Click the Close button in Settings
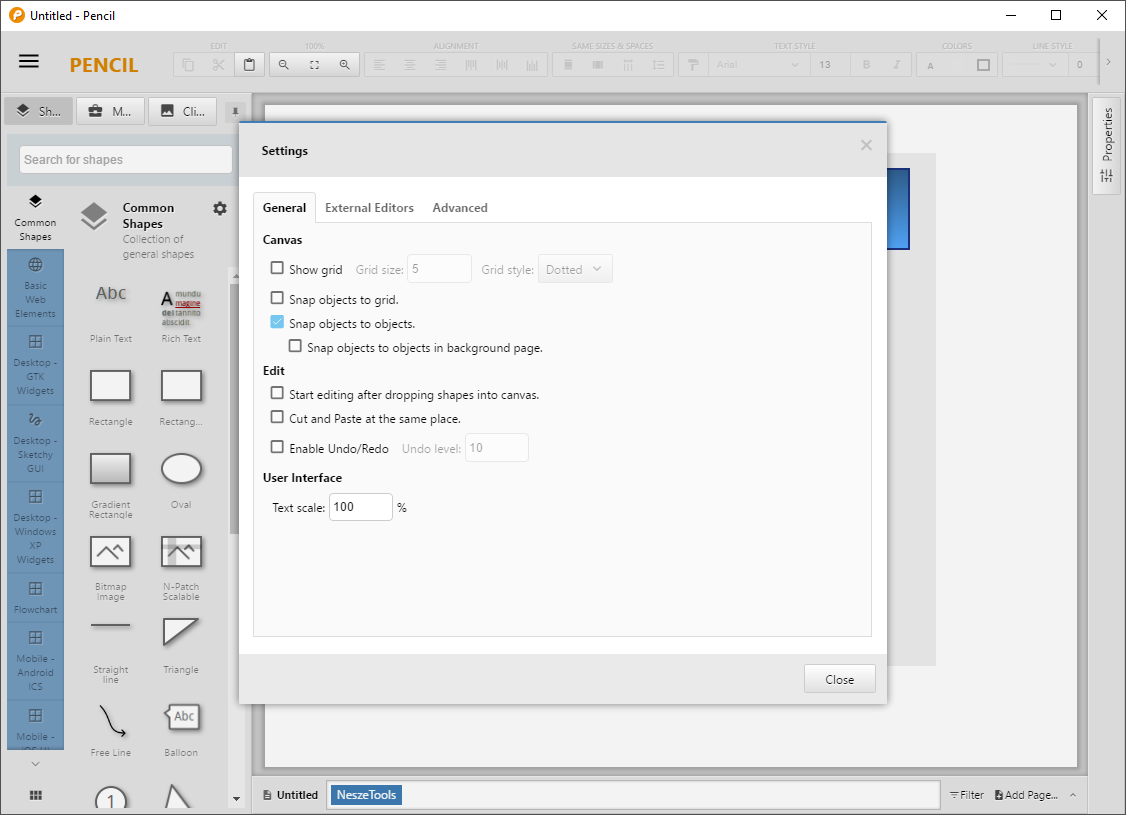1126x815 pixels. pyautogui.click(x=839, y=679)
